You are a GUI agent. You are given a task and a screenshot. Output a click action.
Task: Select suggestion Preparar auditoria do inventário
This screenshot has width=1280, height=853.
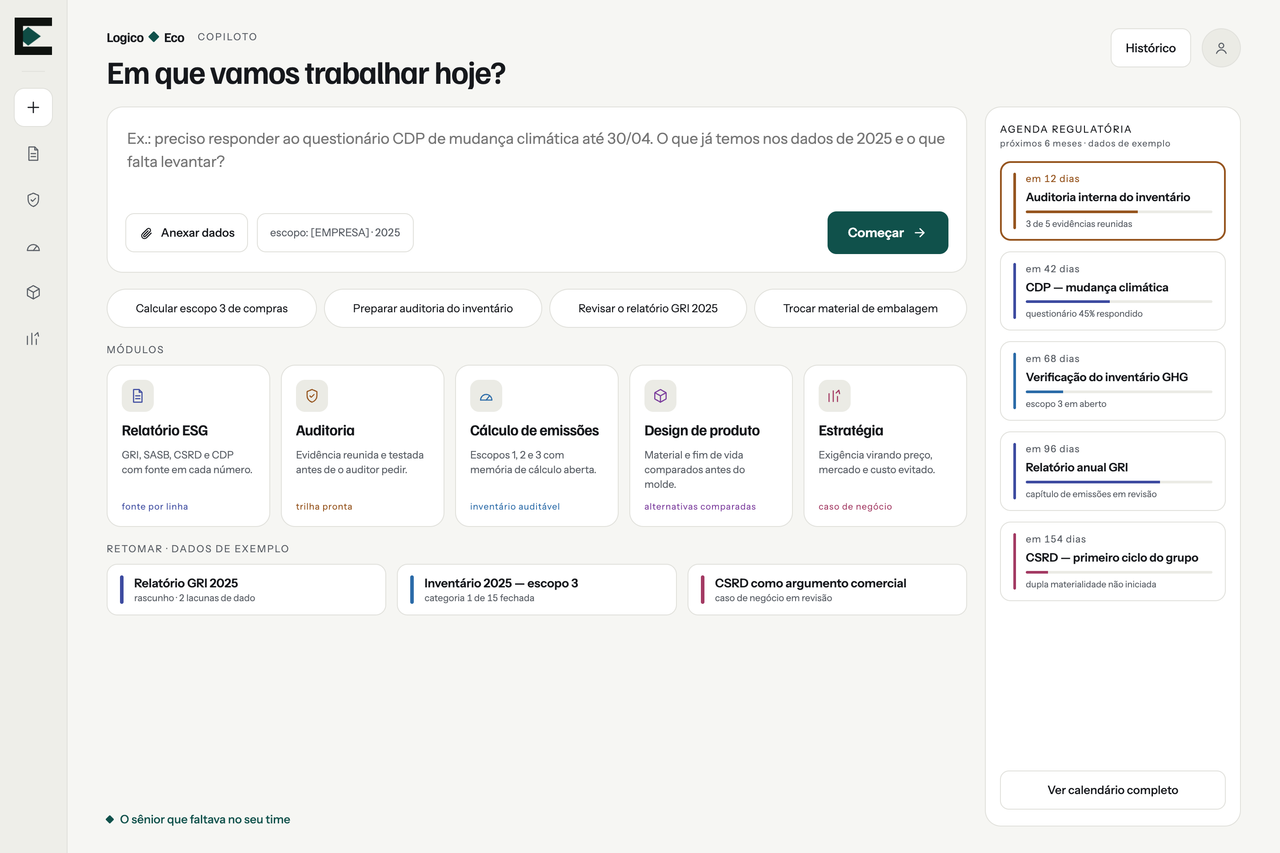click(x=433, y=308)
